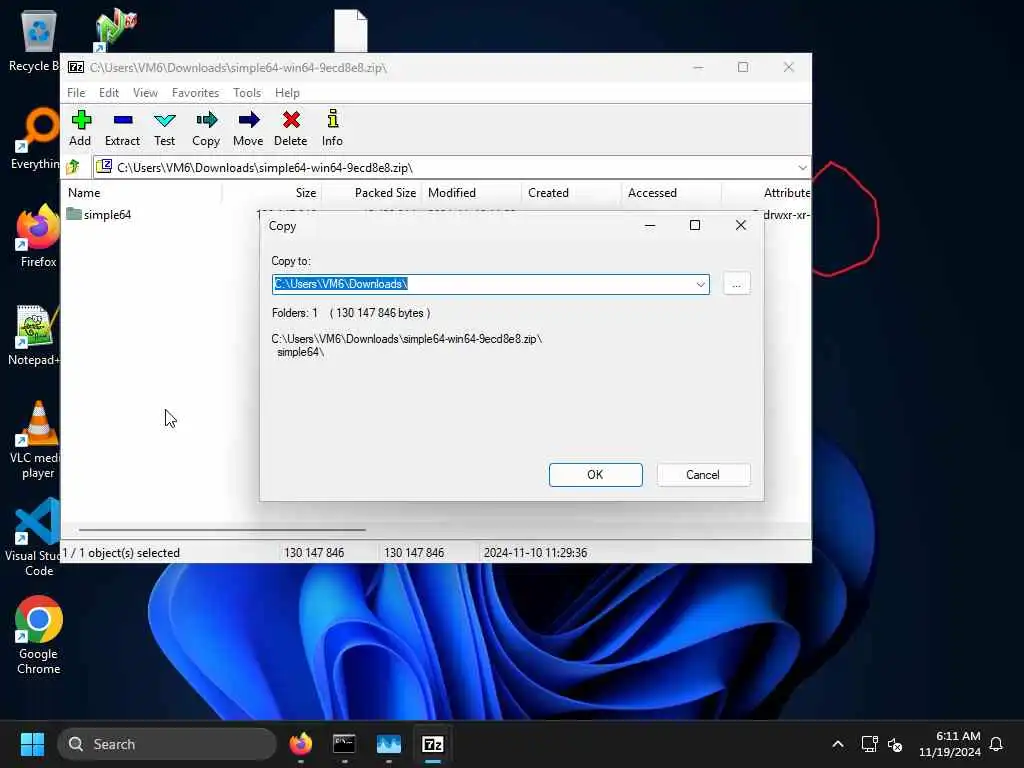Viewport: 1024px width, 768px height.
Task: Click the browse (...) button
Action: click(737, 284)
